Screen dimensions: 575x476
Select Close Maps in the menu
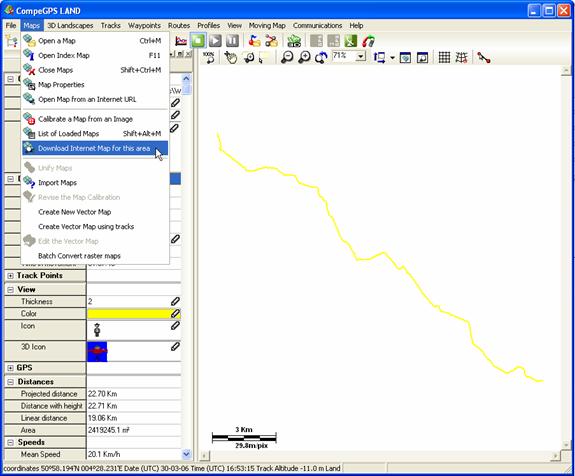point(95,70)
